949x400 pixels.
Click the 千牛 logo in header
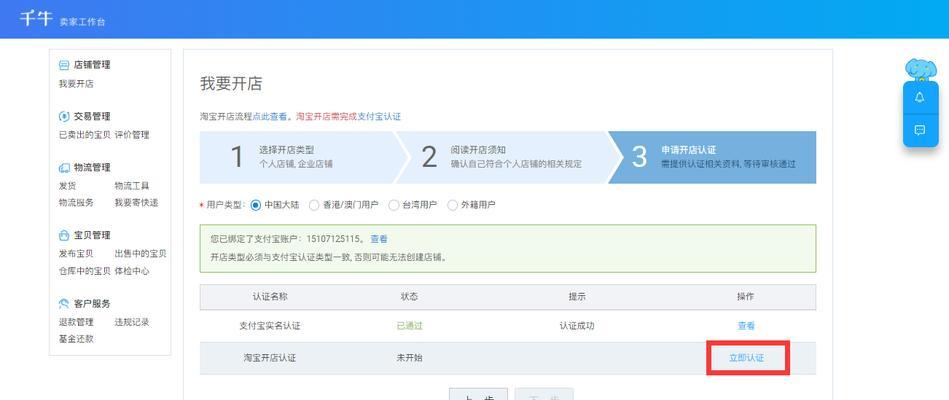pos(36,19)
